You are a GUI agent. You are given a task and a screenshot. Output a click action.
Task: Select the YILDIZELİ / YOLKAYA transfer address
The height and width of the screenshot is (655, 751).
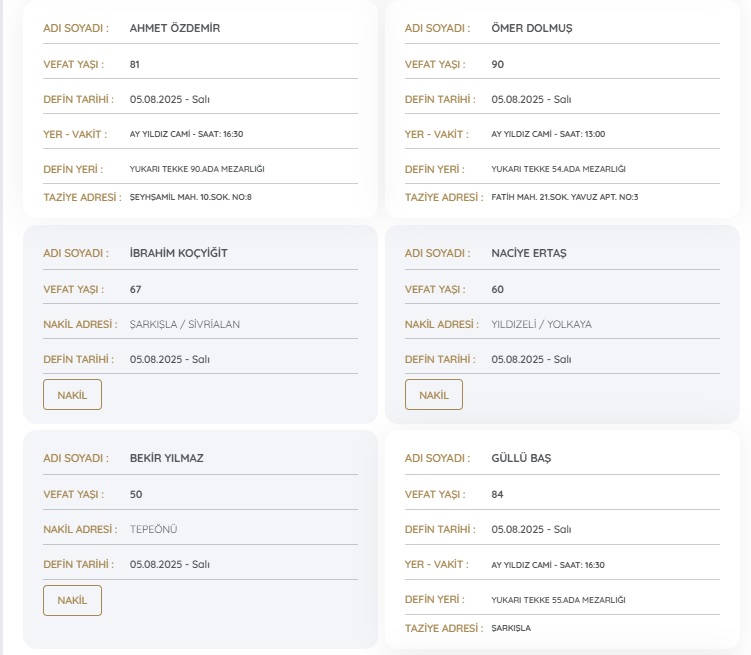tap(542, 324)
